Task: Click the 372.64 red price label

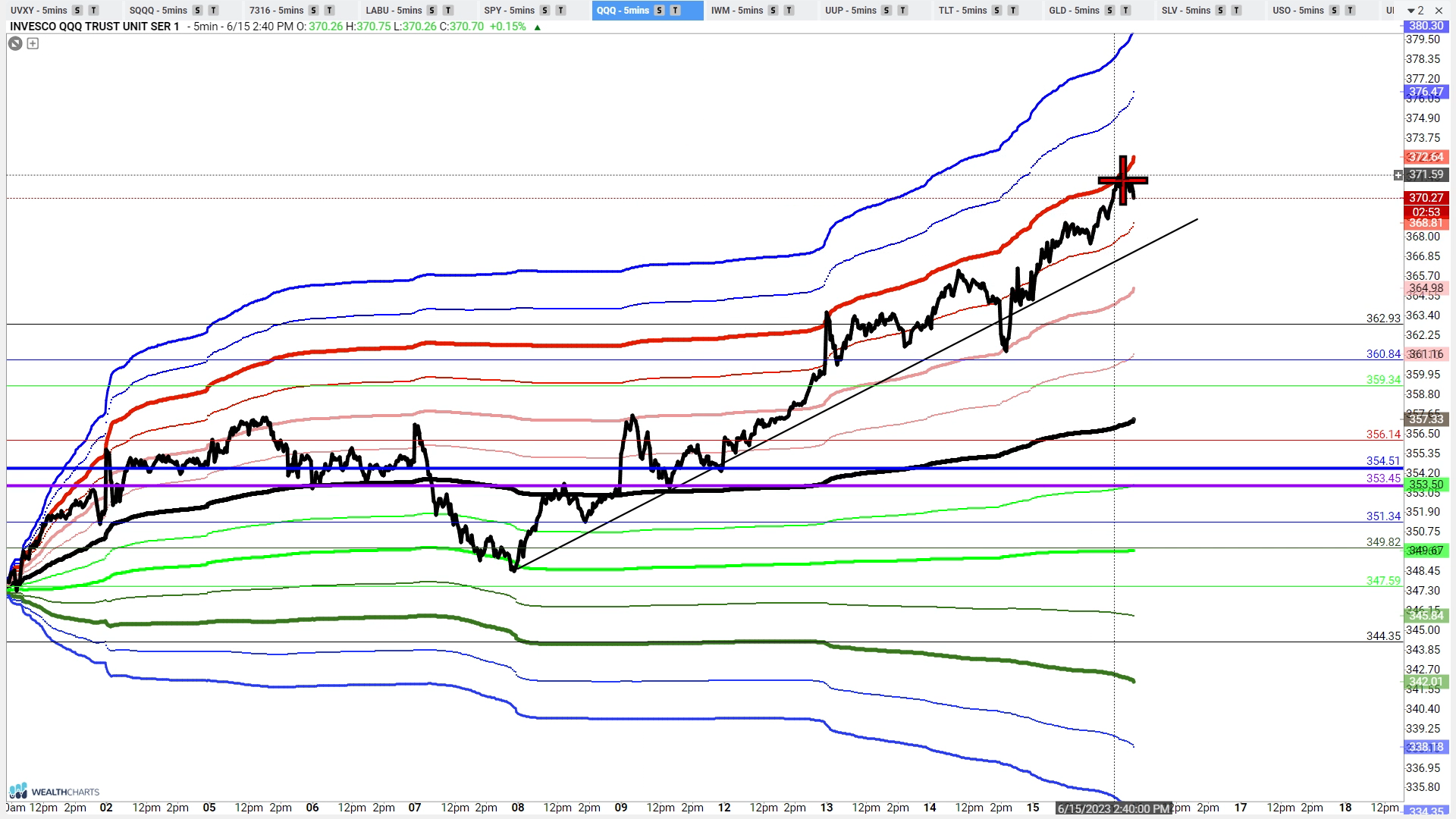Action: 1426,157
